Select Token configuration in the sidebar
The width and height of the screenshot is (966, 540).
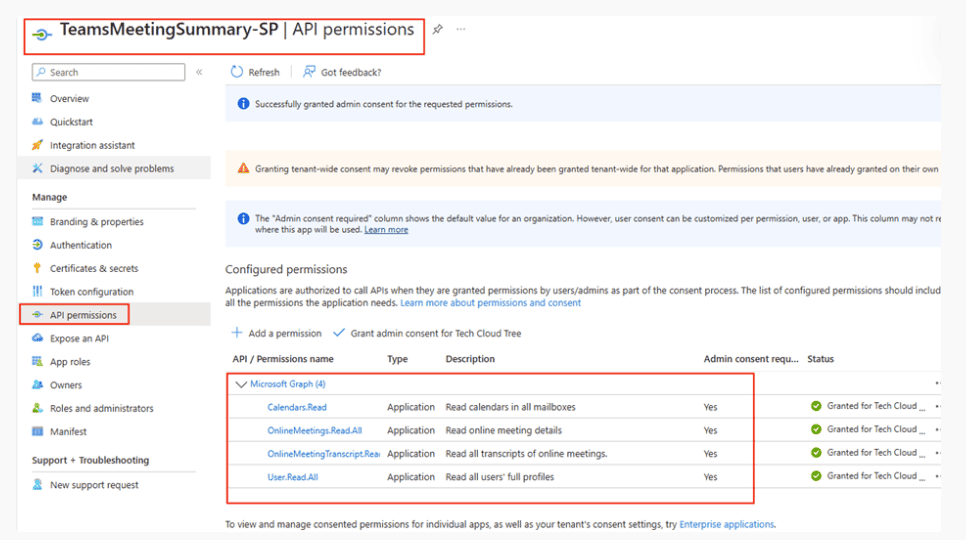point(91,292)
